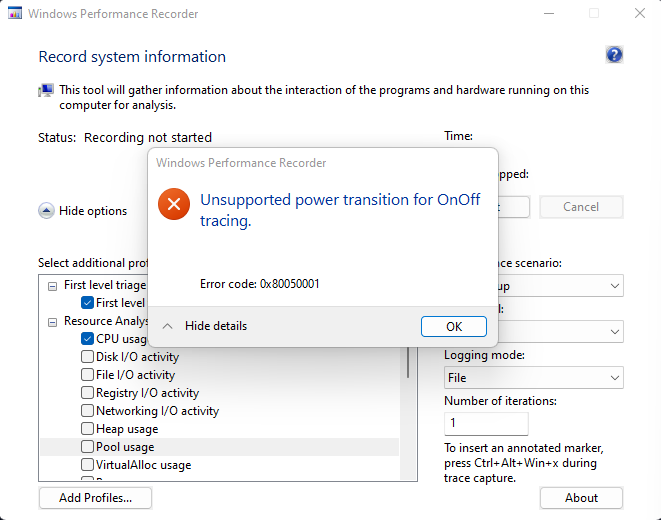This screenshot has height=520, width=661.
Task: Click the blue help question mark icon
Action: [x=614, y=55]
